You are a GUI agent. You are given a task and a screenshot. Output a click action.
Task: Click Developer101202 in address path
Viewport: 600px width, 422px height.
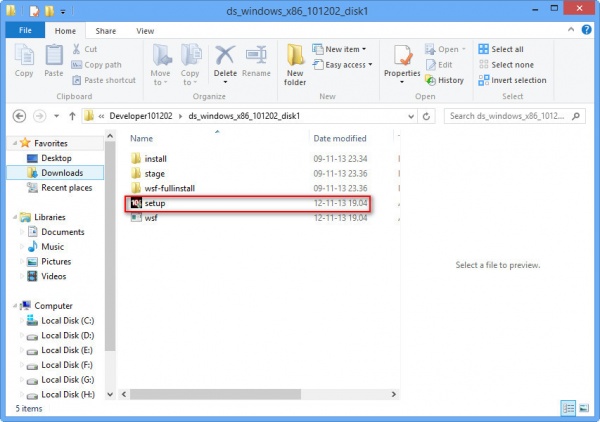coord(141,116)
